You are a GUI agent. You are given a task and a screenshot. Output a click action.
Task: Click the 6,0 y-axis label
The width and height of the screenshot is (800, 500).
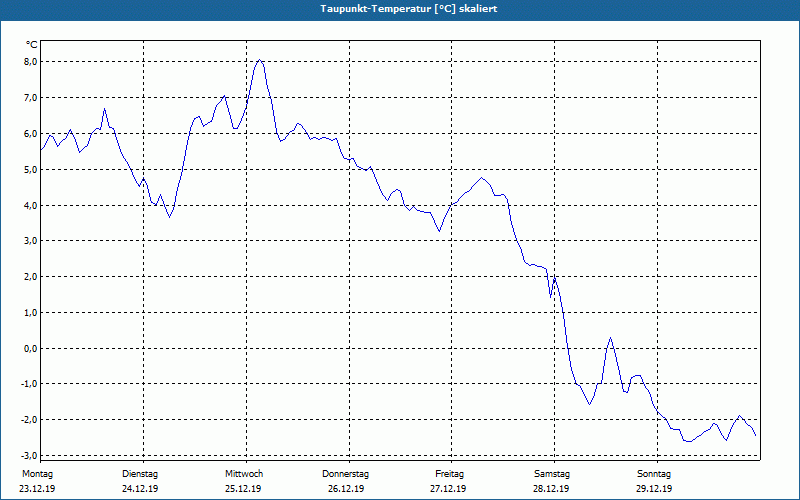[x=31, y=134]
